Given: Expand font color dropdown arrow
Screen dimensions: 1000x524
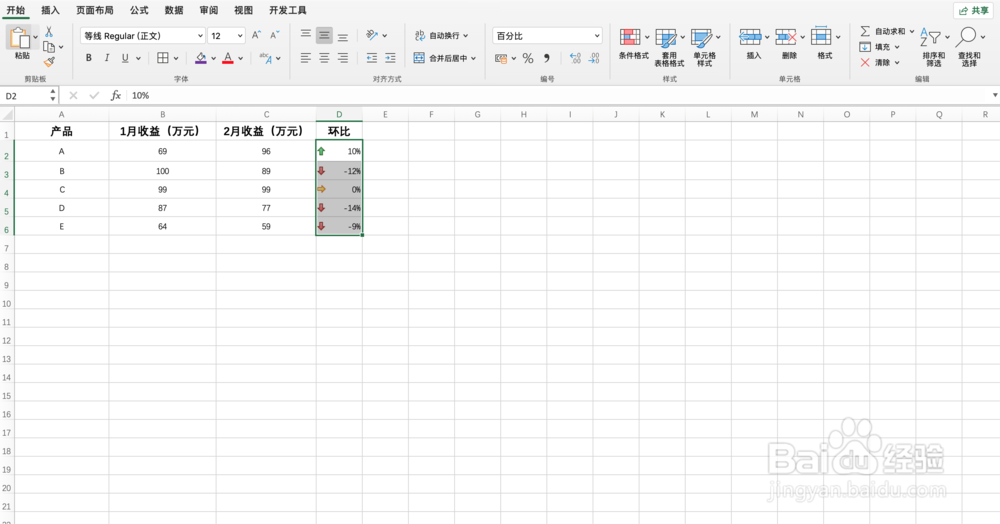Looking at the screenshot, I should tap(240, 59).
